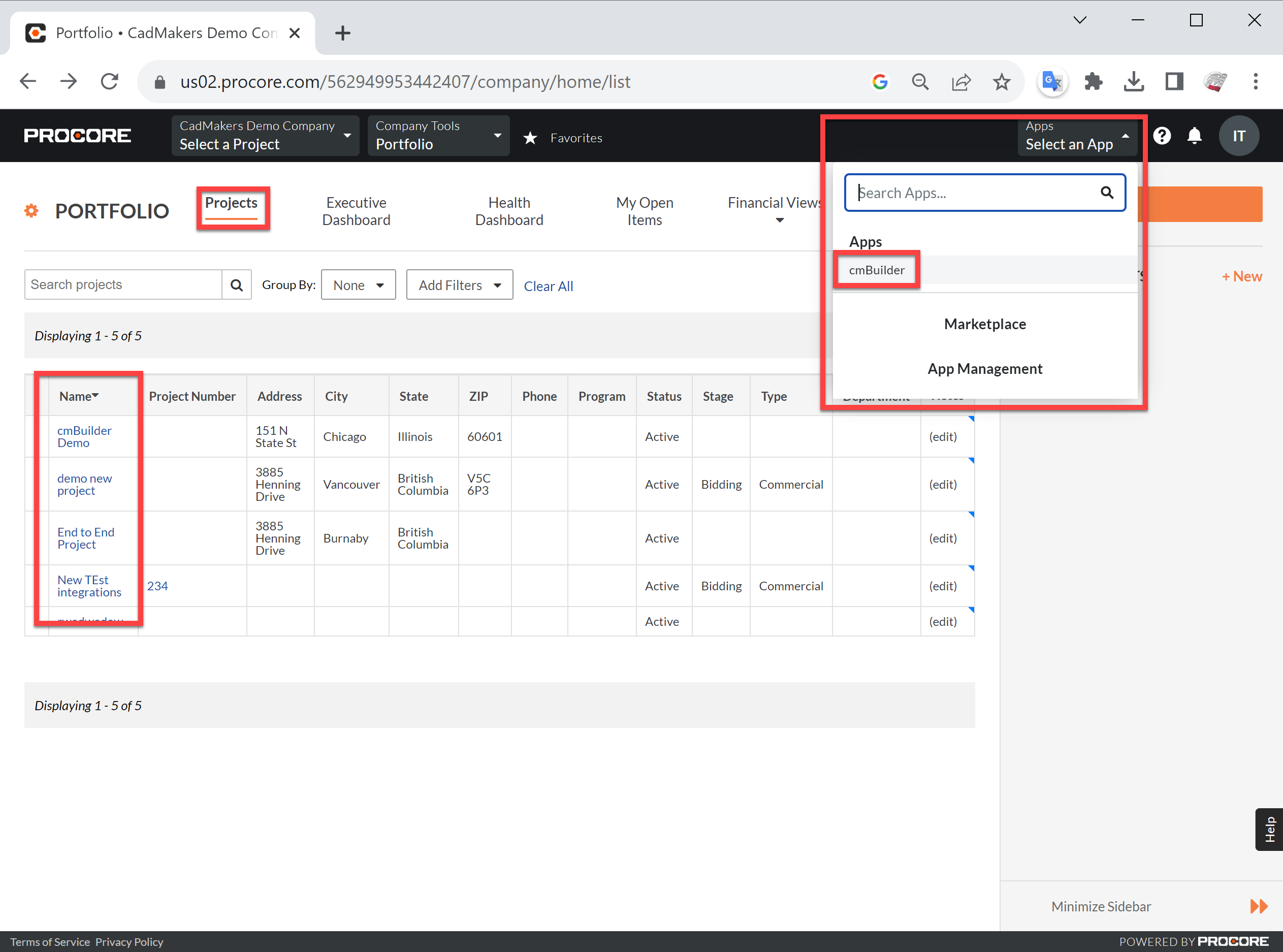Open the End to End Project link
This screenshot has height=952, width=1283.
pos(85,538)
